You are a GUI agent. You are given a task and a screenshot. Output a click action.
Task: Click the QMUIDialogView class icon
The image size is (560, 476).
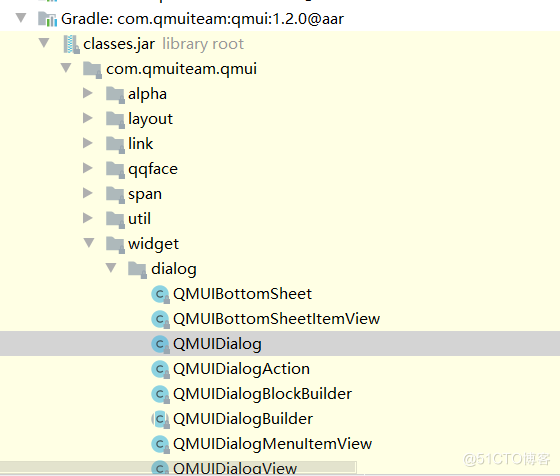(x=160, y=468)
